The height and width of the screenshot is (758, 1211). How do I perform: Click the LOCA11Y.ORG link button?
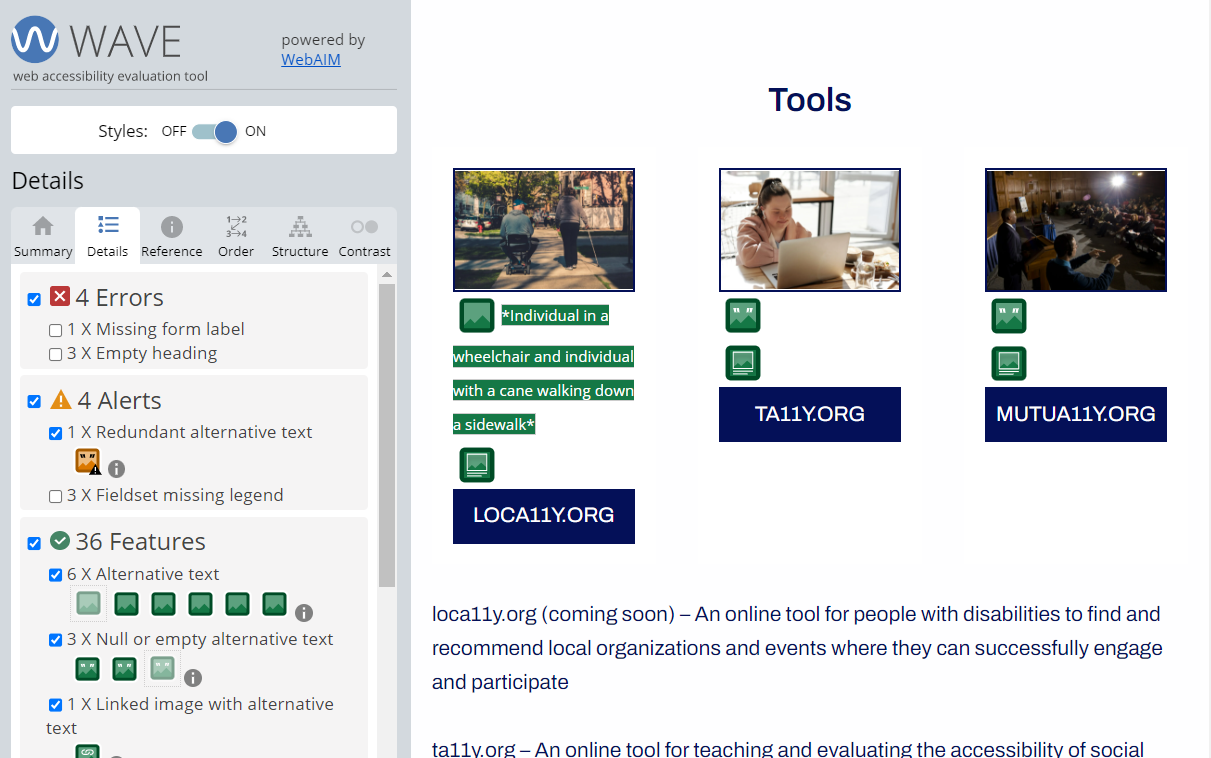click(x=543, y=516)
